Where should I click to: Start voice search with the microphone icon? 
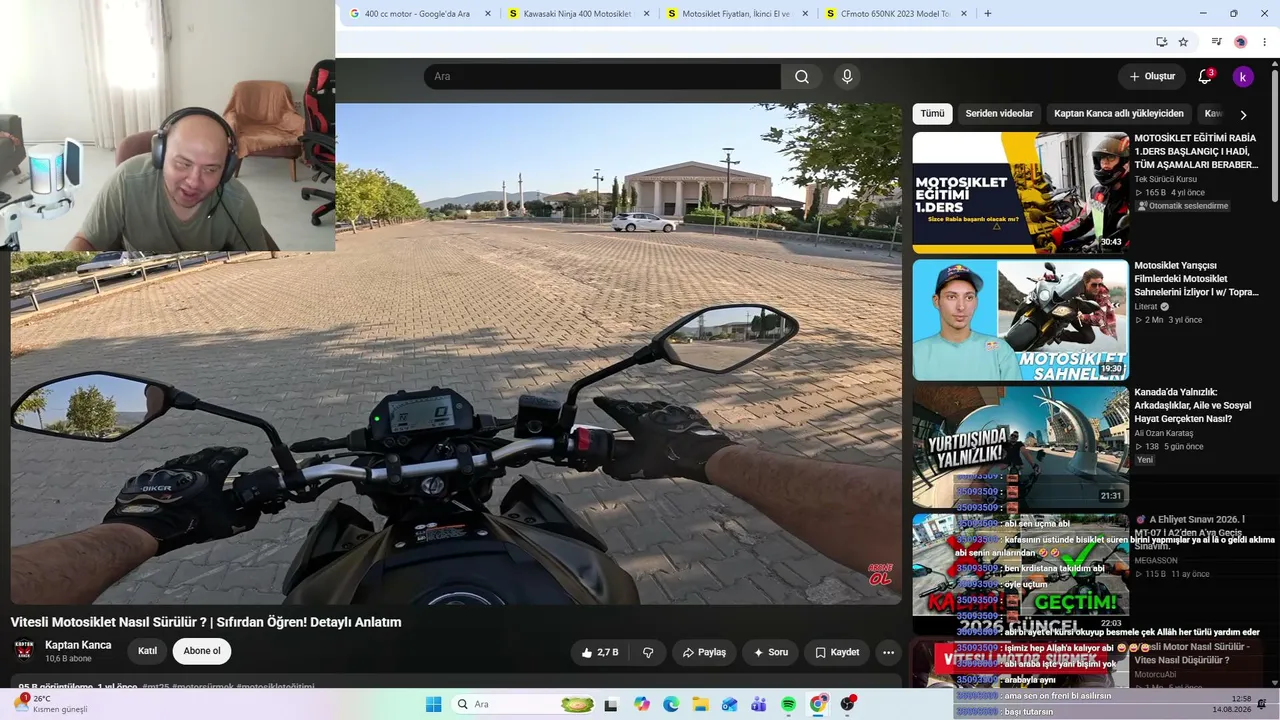coord(847,77)
